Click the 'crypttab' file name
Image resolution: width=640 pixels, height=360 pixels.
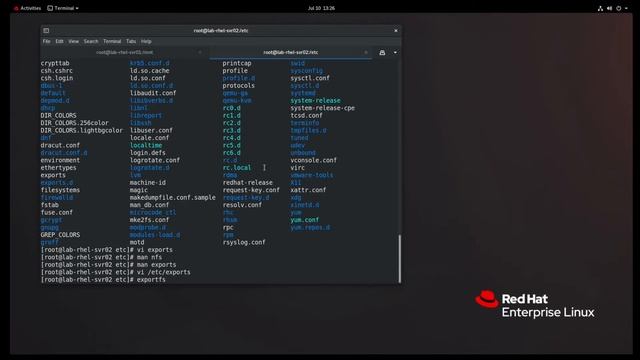[x=55, y=63]
